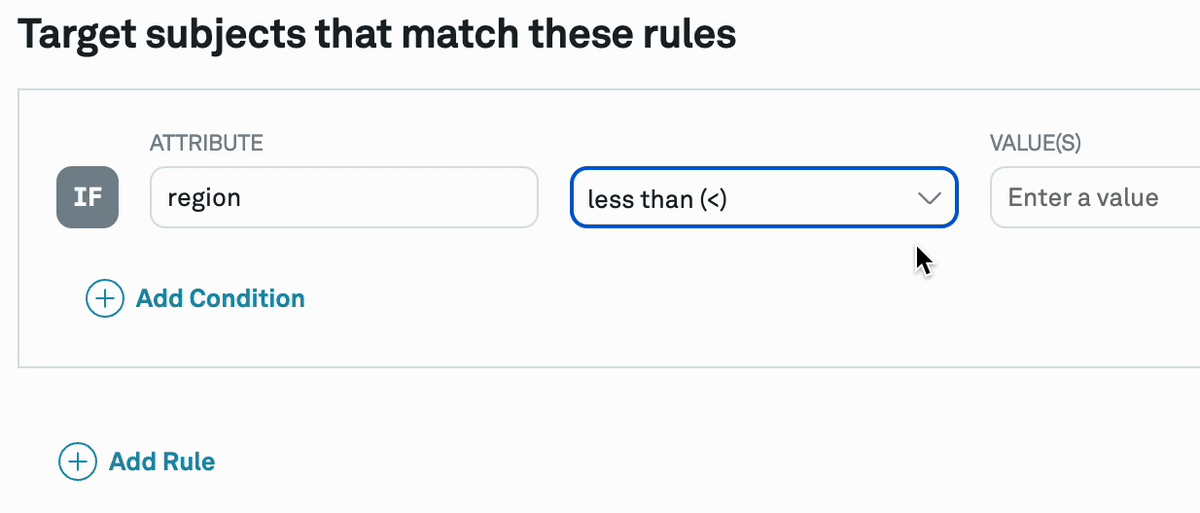Focus the region attribute input field
1200x513 pixels.
pyautogui.click(x=343, y=197)
